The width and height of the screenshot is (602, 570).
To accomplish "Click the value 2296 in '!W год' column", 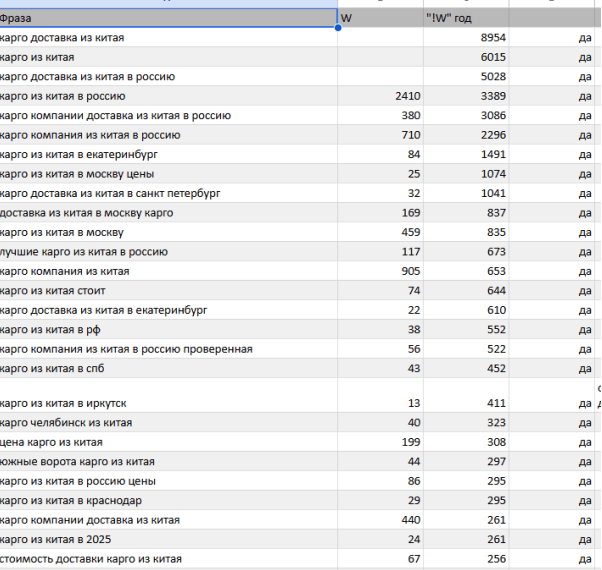I will (493, 135).
